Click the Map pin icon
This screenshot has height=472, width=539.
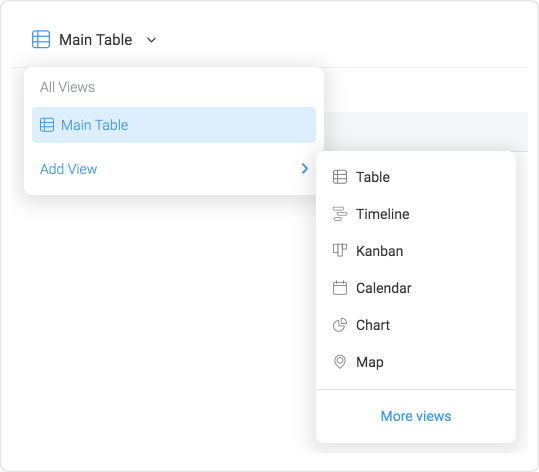pyautogui.click(x=340, y=362)
